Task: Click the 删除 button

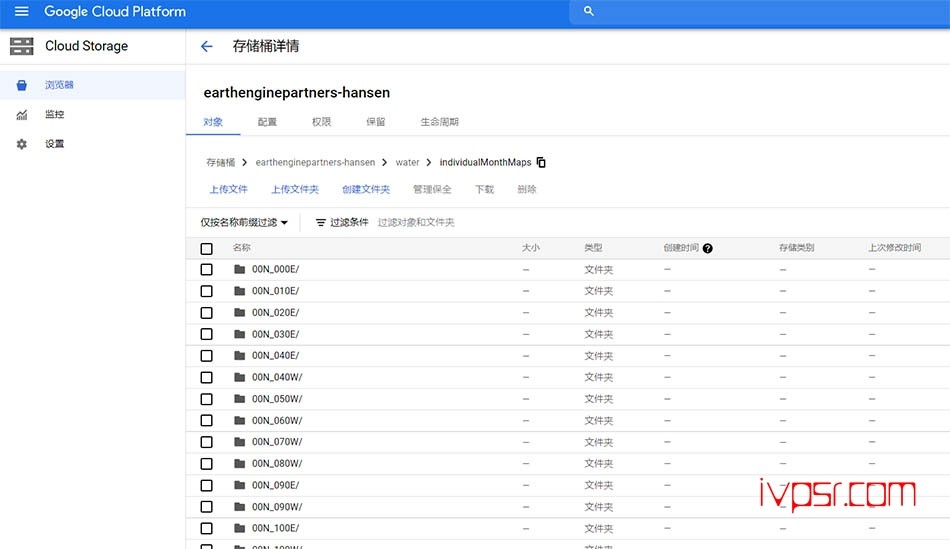Action: pos(526,189)
